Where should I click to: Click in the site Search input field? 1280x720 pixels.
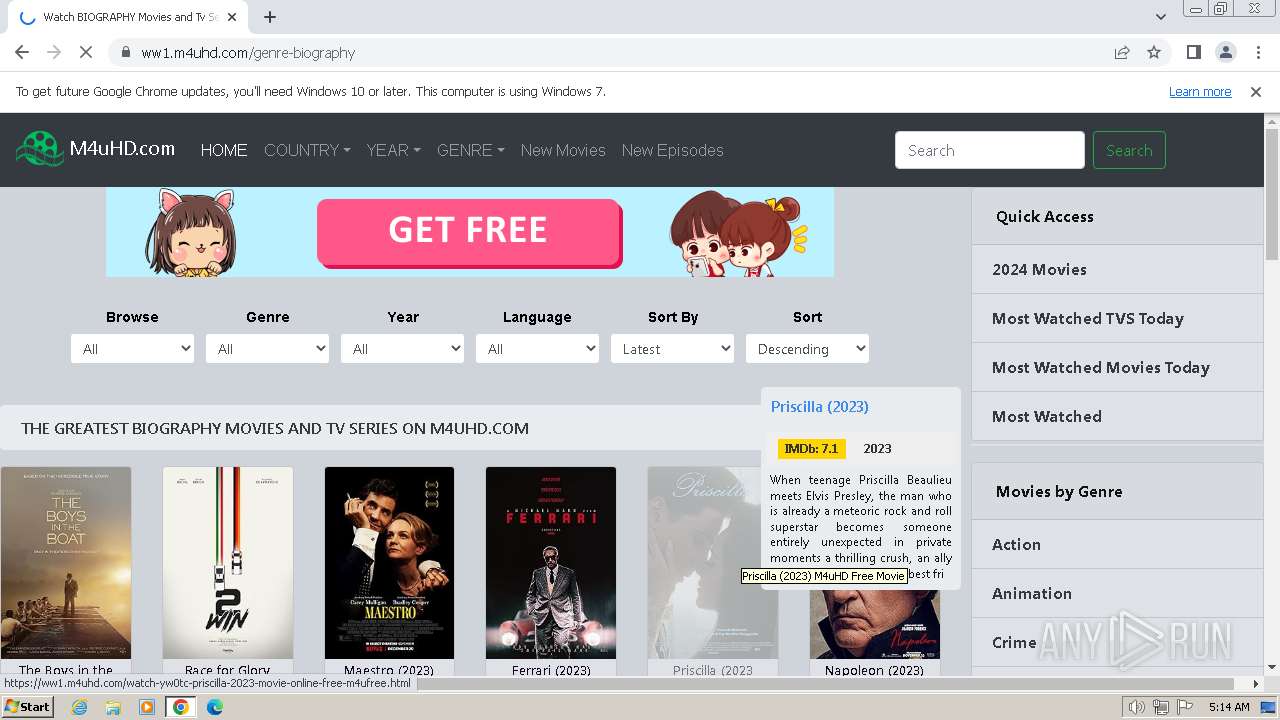[989, 150]
